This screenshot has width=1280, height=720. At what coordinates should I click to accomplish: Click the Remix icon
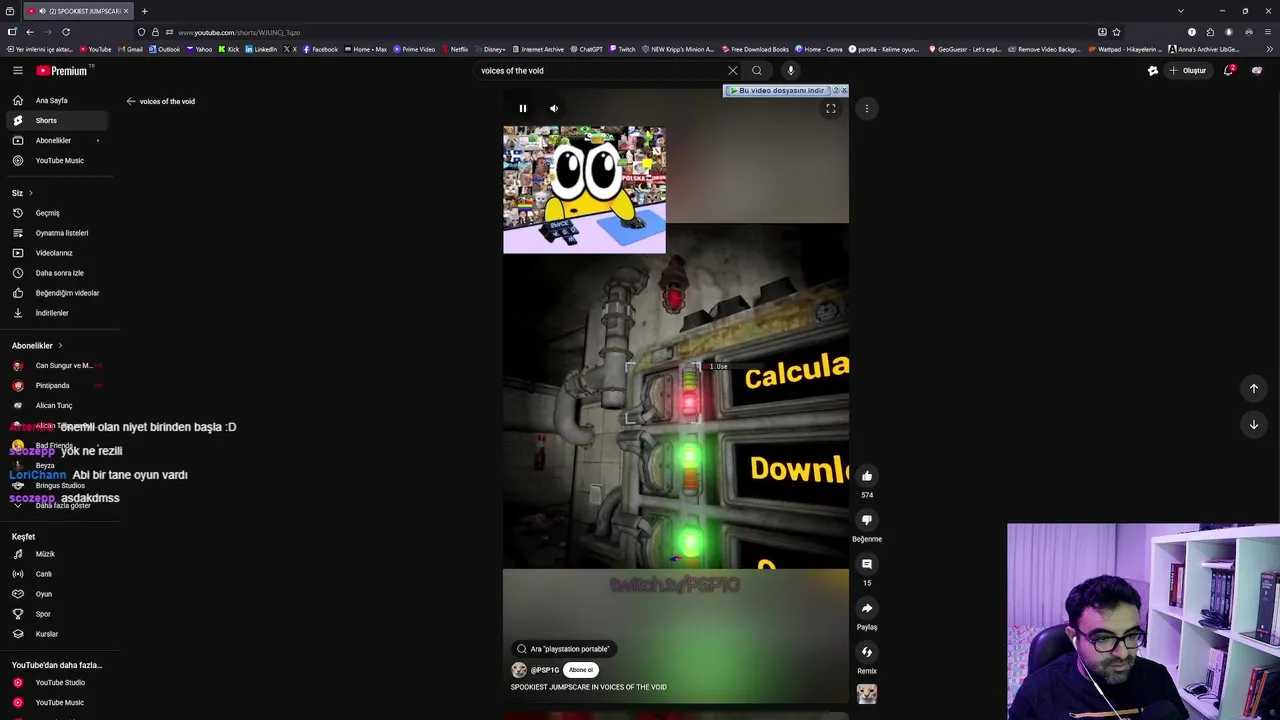867,652
